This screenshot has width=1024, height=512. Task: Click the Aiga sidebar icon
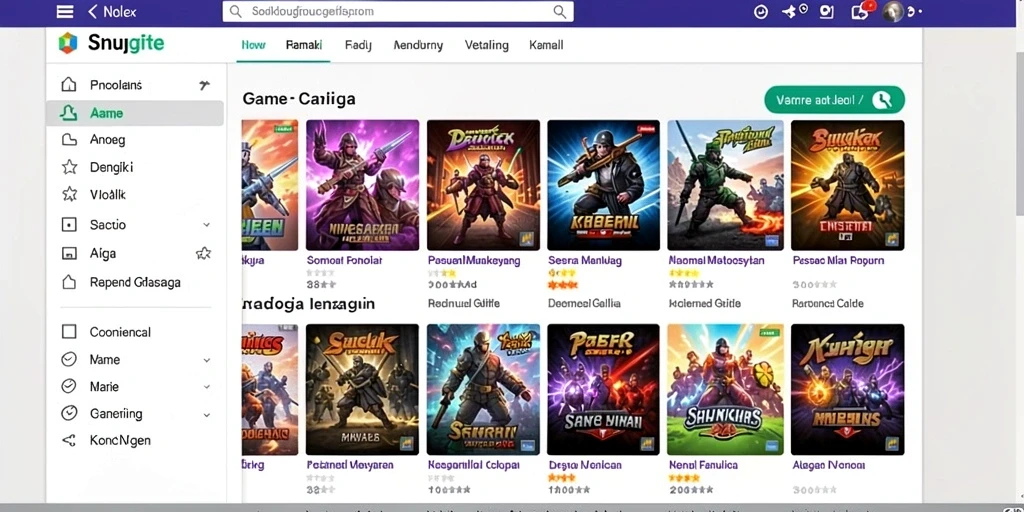click(x=69, y=253)
